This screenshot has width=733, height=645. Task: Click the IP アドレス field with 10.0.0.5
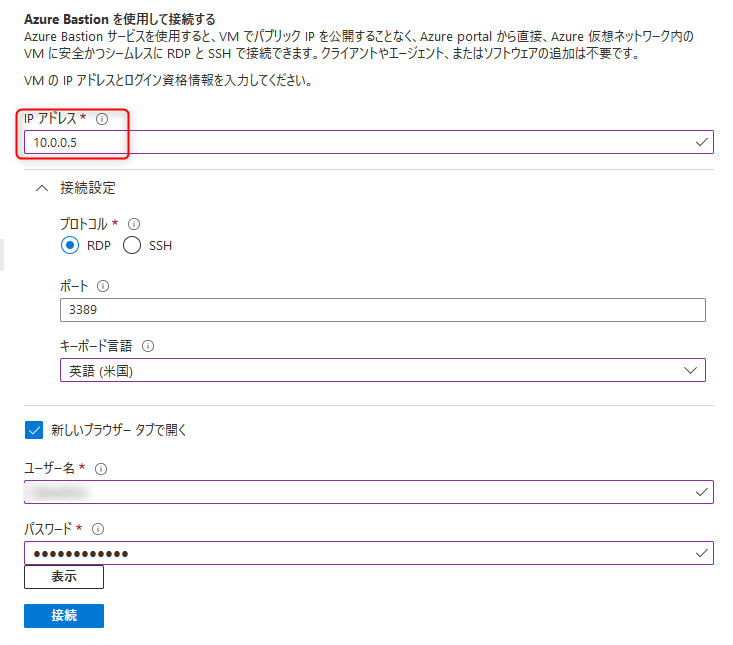(x=368, y=142)
